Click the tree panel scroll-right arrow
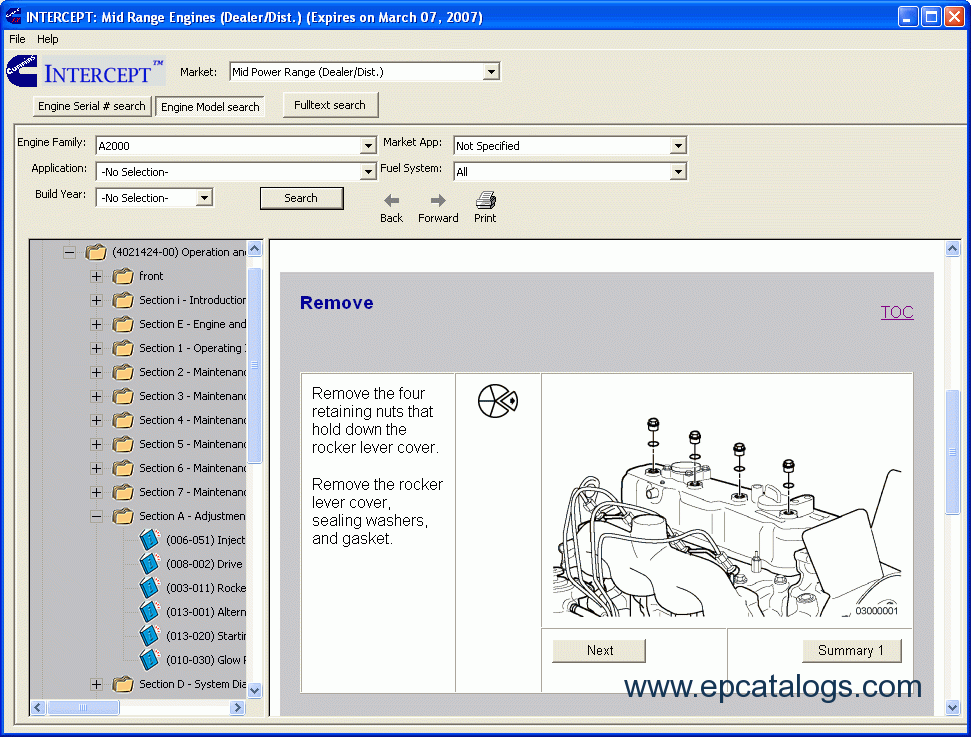The image size is (971, 737). tap(238, 707)
